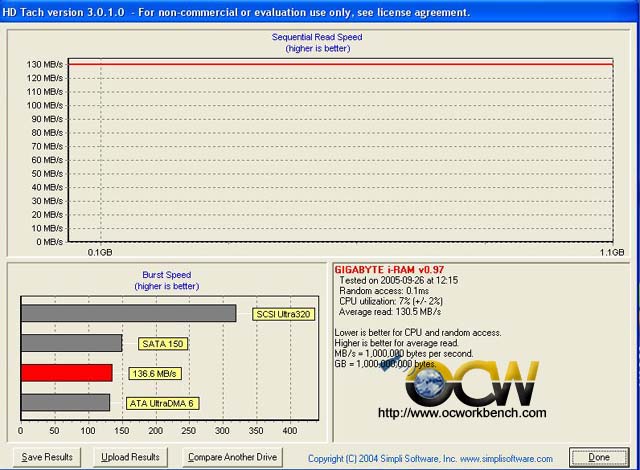The image size is (640, 470).
Task: Select the gray ATA UltraDMA 6 bar
Action: (65, 403)
